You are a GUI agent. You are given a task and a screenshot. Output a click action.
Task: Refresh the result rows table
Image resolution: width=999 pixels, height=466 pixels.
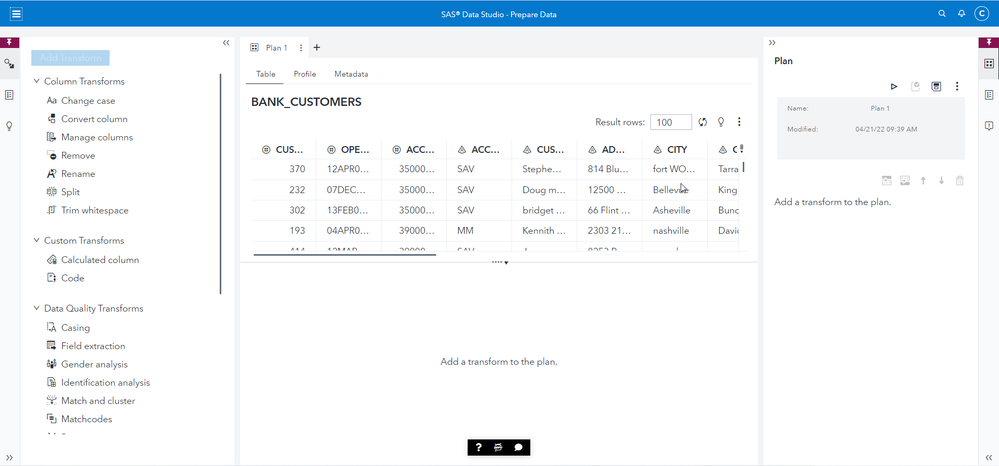(x=703, y=122)
